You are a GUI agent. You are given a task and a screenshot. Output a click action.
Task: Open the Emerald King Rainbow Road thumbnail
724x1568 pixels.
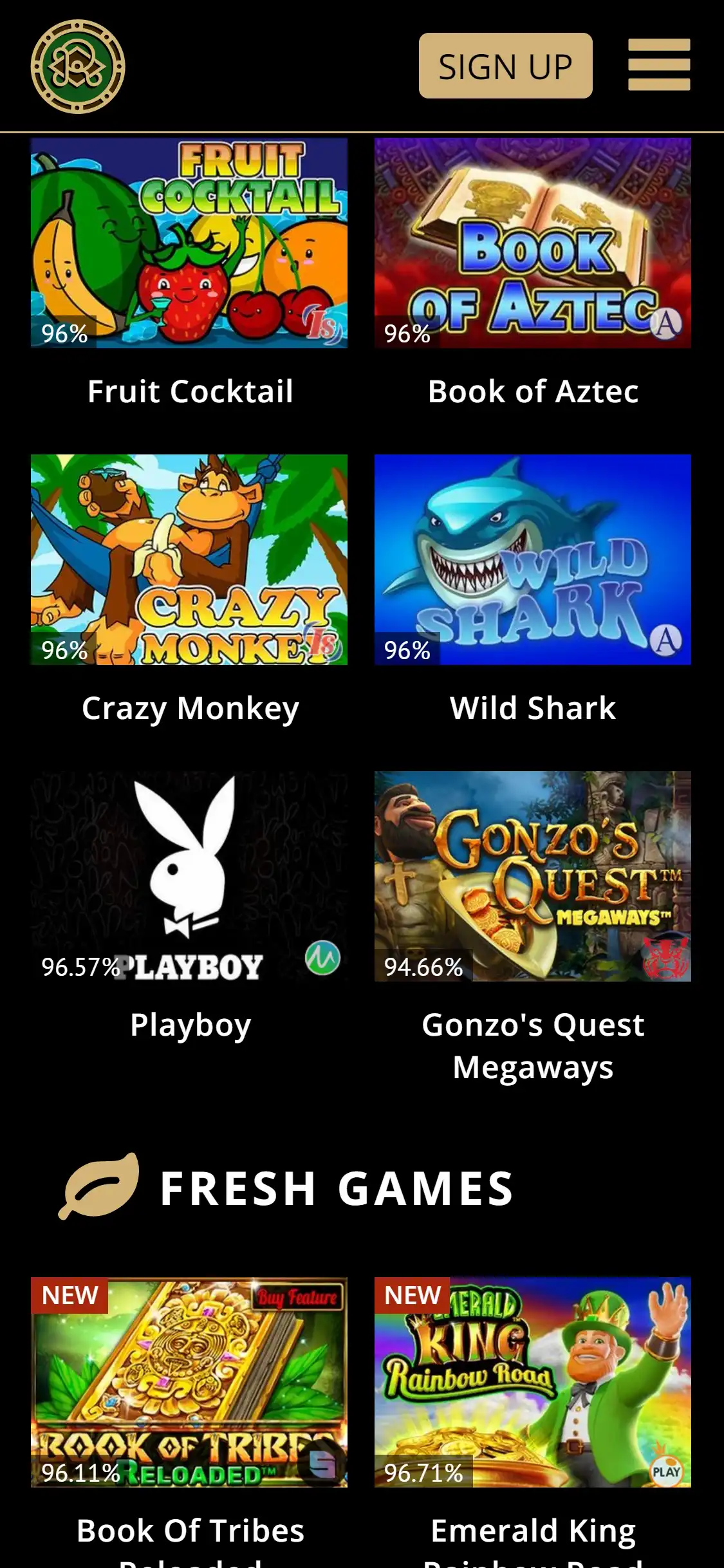[533, 1382]
